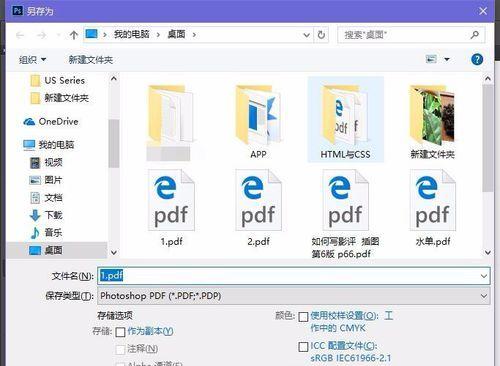Screen dimensions: 500x366
Task: Select the 新建文件夹 folder with plant photo
Action: (x=432, y=122)
